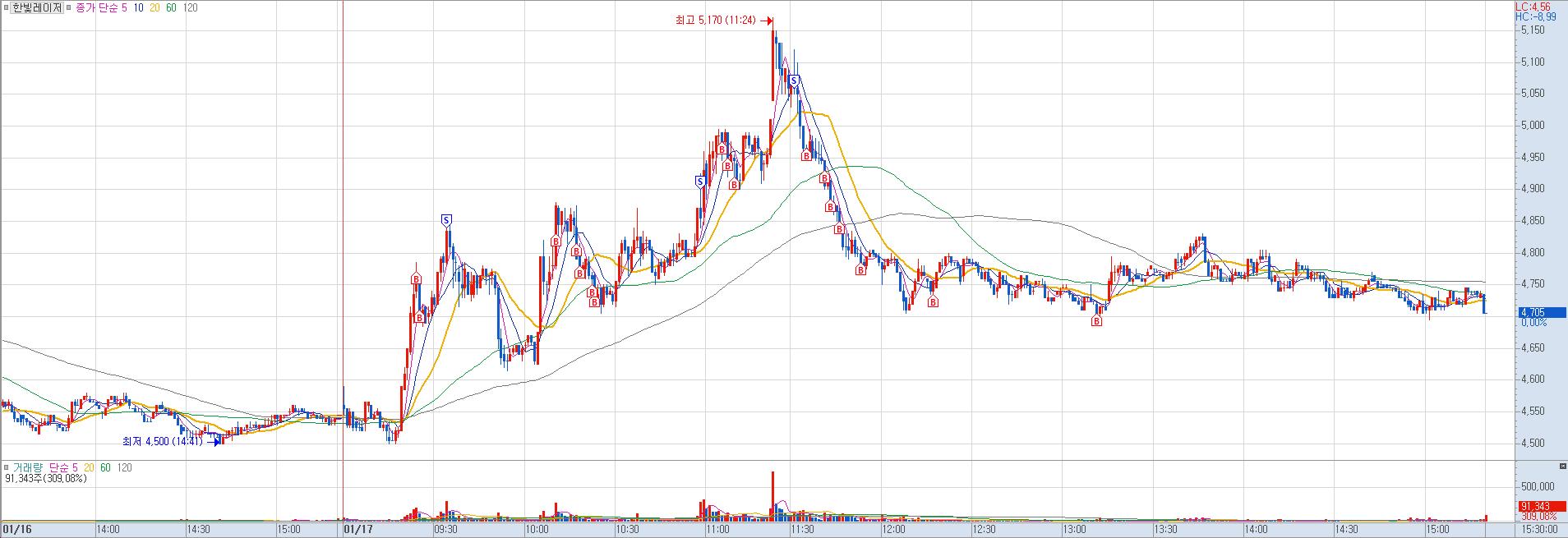Screen dimensions: 1568x538
Task: Select the price moving average 120 label
Action: pos(190,7)
